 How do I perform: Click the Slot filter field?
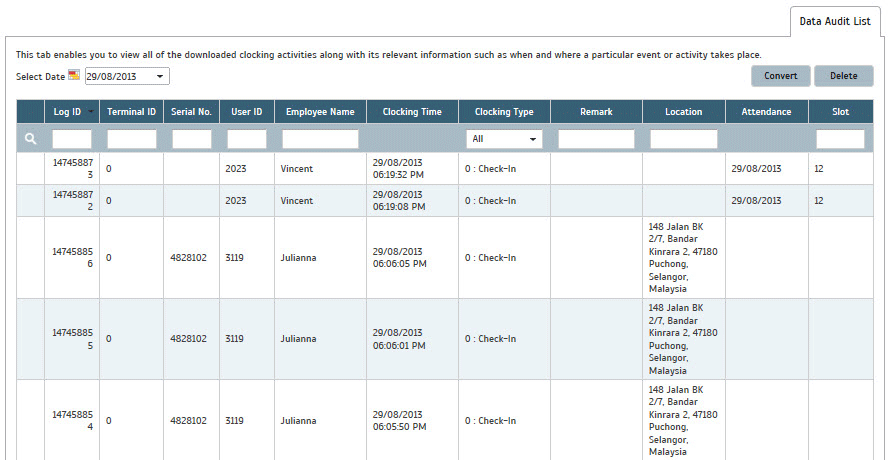click(840, 139)
